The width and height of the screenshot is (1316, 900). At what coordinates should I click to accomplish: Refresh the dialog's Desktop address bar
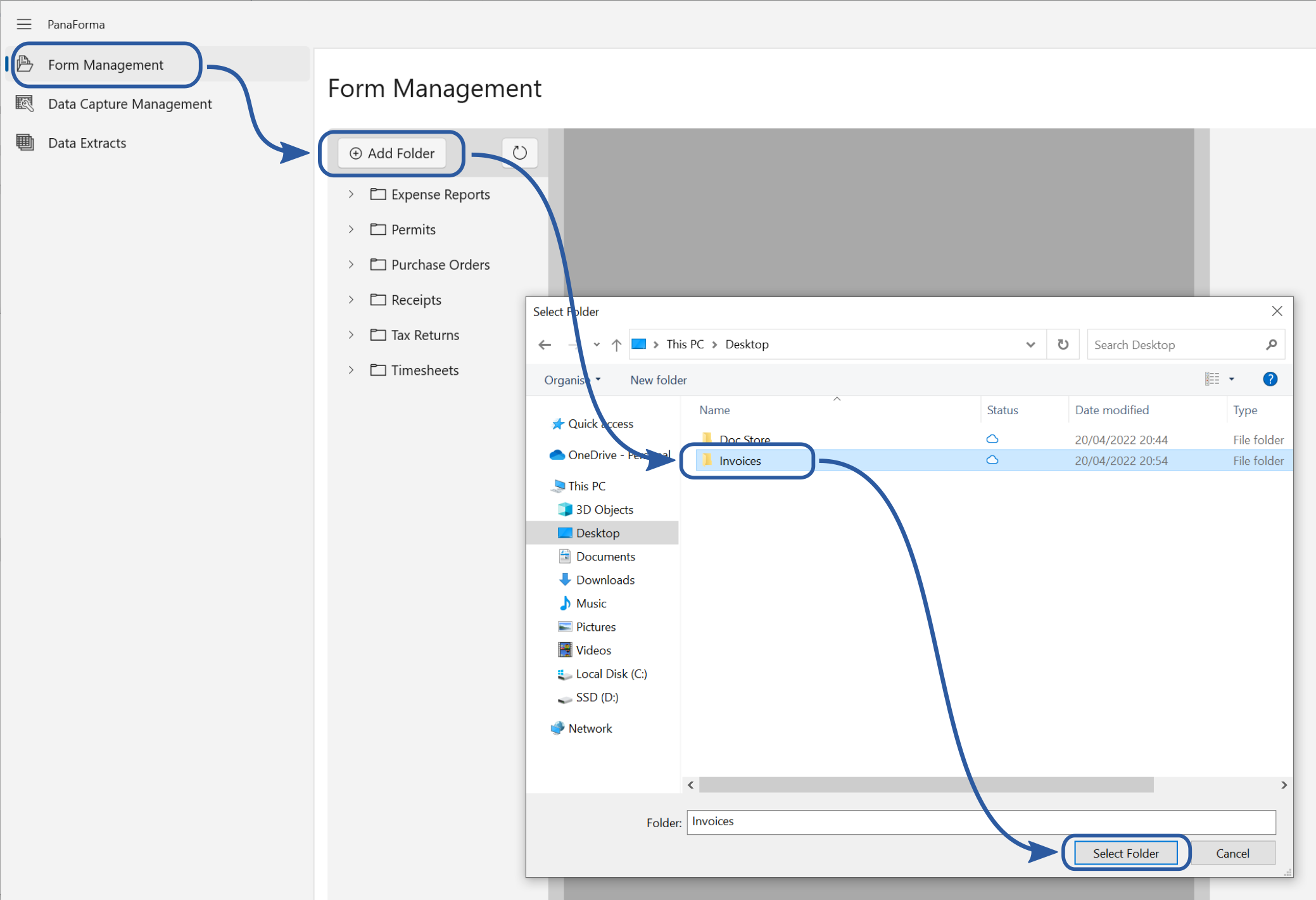[1063, 345]
